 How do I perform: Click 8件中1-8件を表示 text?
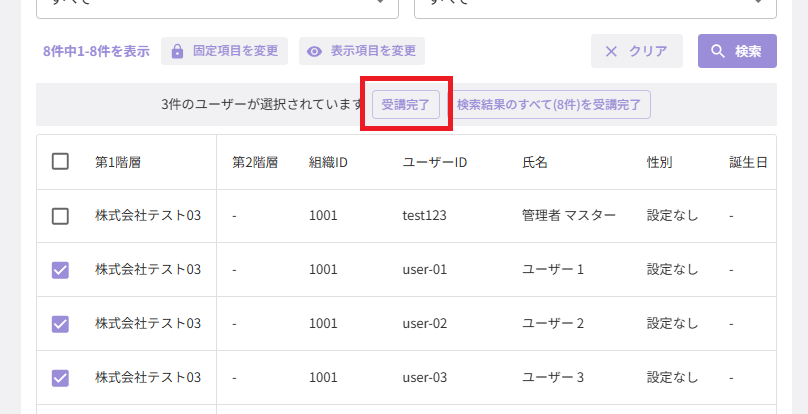96,51
